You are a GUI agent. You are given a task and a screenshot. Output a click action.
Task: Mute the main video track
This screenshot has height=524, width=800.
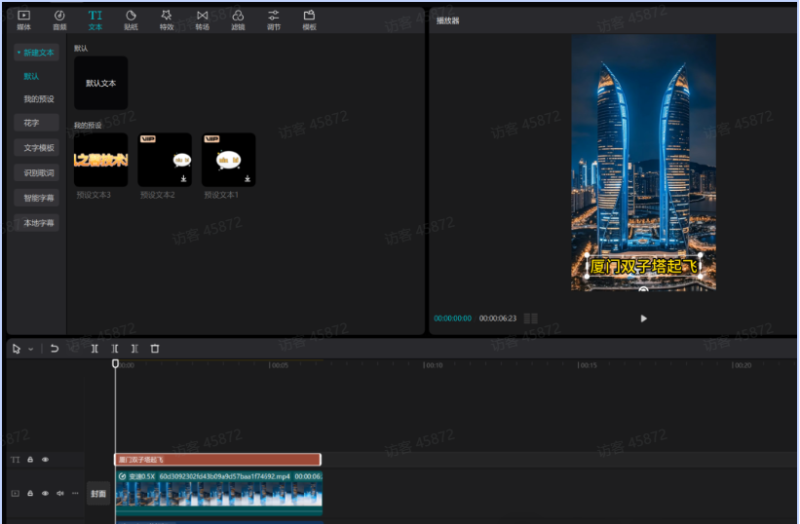60,493
